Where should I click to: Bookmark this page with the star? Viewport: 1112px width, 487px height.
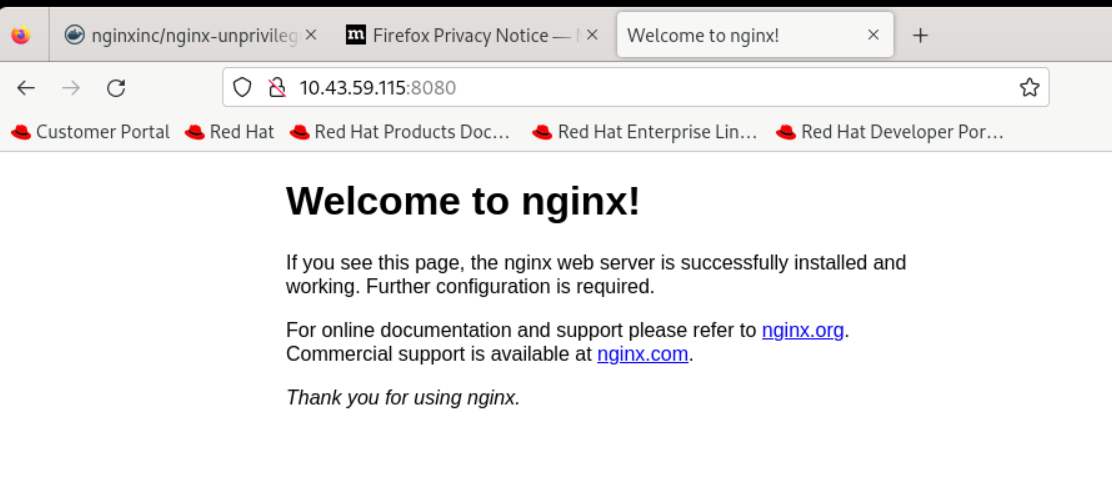(1029, 88)
